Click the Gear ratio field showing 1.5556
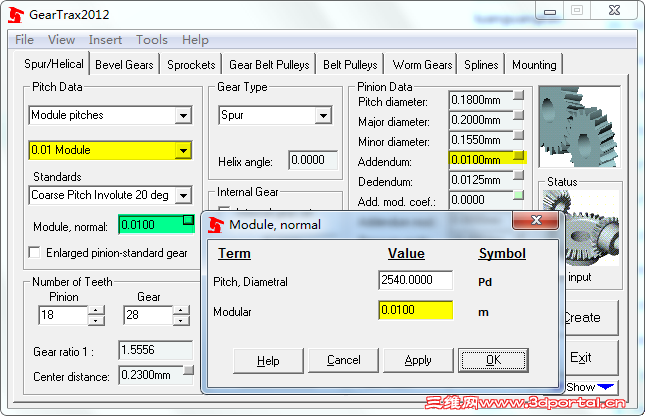 [x=155, y=350]
